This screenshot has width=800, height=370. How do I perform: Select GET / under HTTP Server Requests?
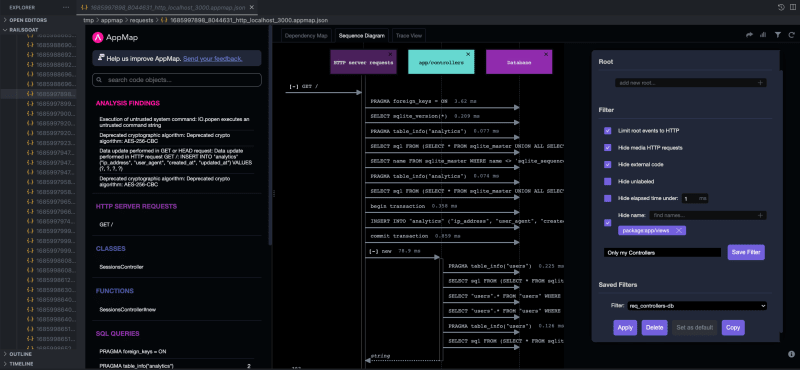pyautogui.click(x=106, y=225)
